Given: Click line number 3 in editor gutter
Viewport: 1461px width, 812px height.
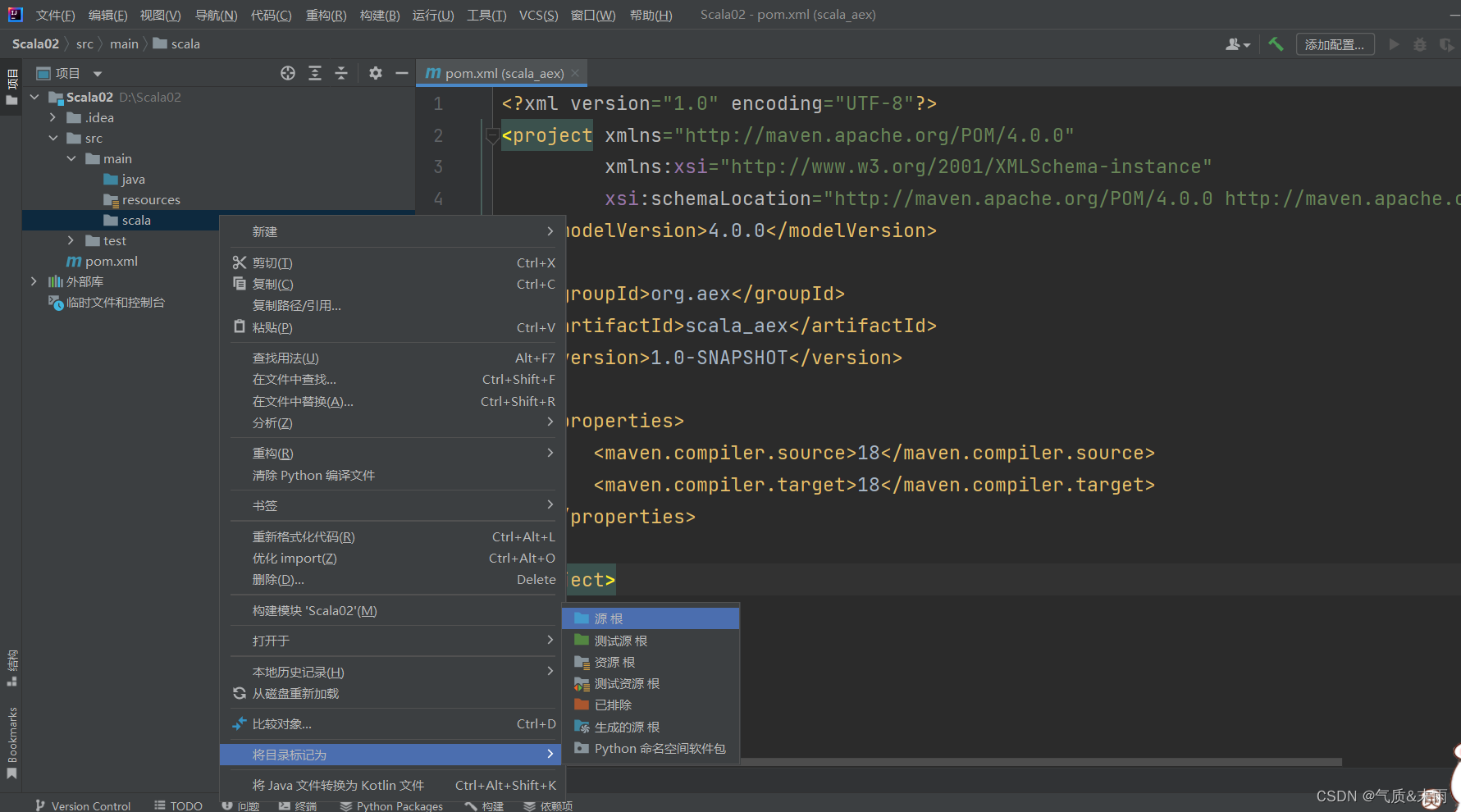Looking at the screenshot, I should (x=438, y=167).
